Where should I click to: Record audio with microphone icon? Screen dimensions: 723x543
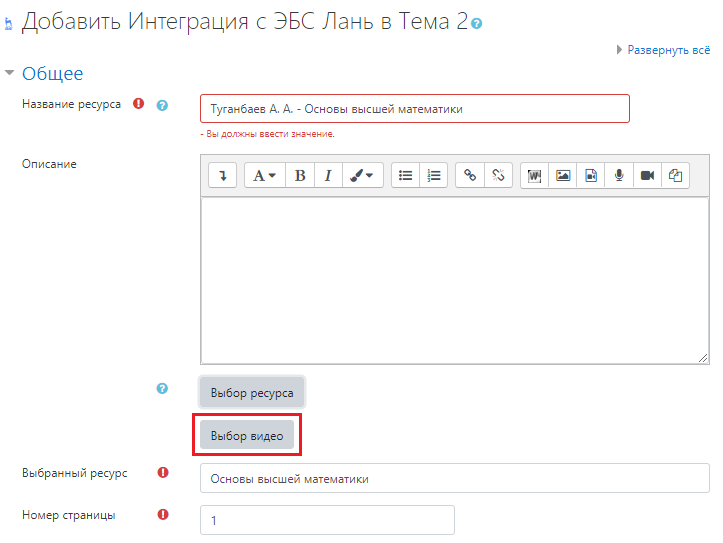[619, 175]
